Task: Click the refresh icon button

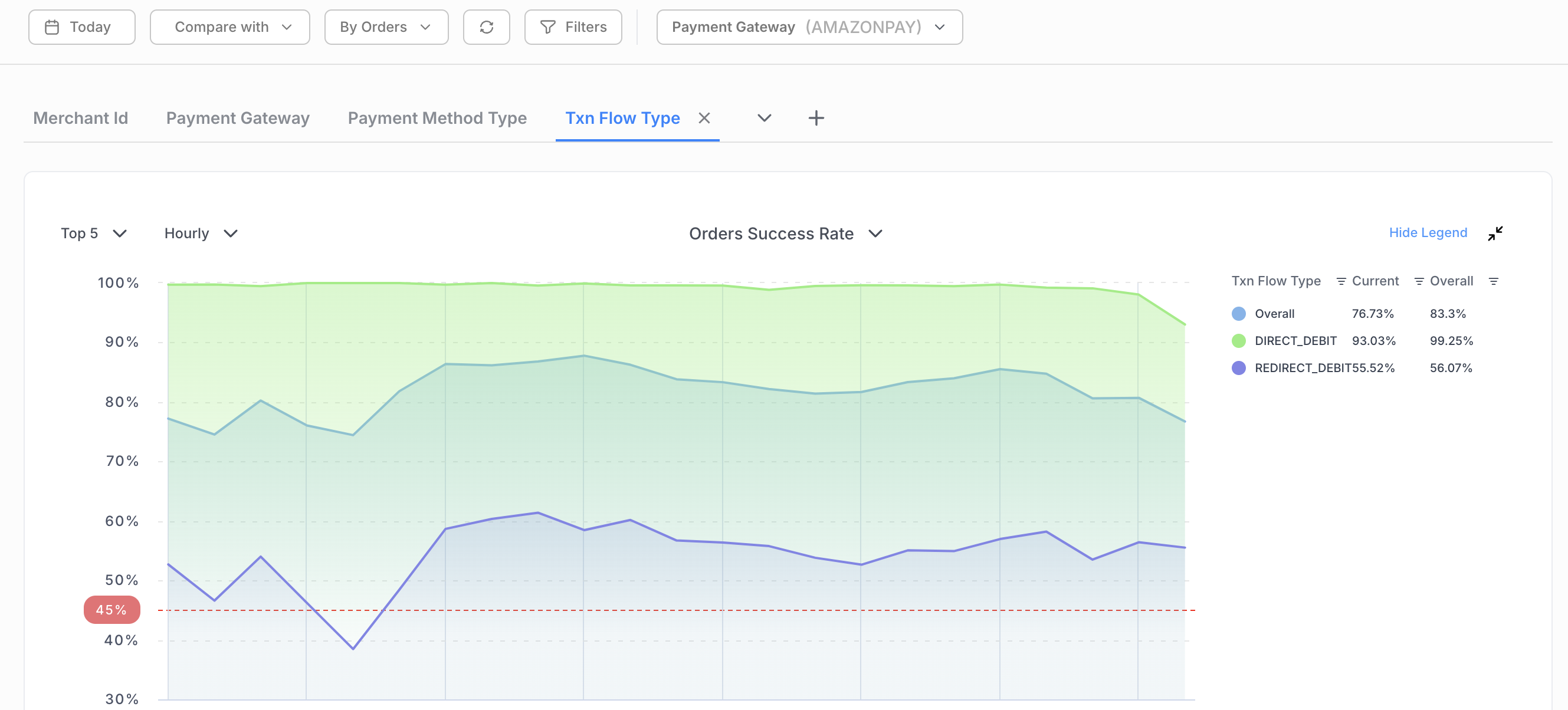Action: tap(486, 27)
